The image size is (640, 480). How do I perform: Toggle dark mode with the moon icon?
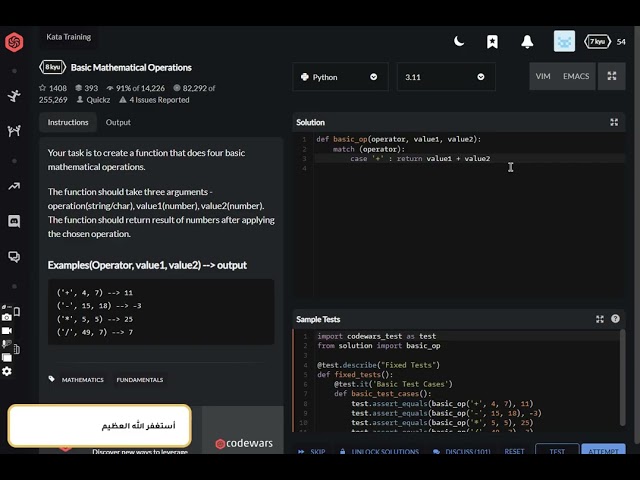(x=459, y=41)
